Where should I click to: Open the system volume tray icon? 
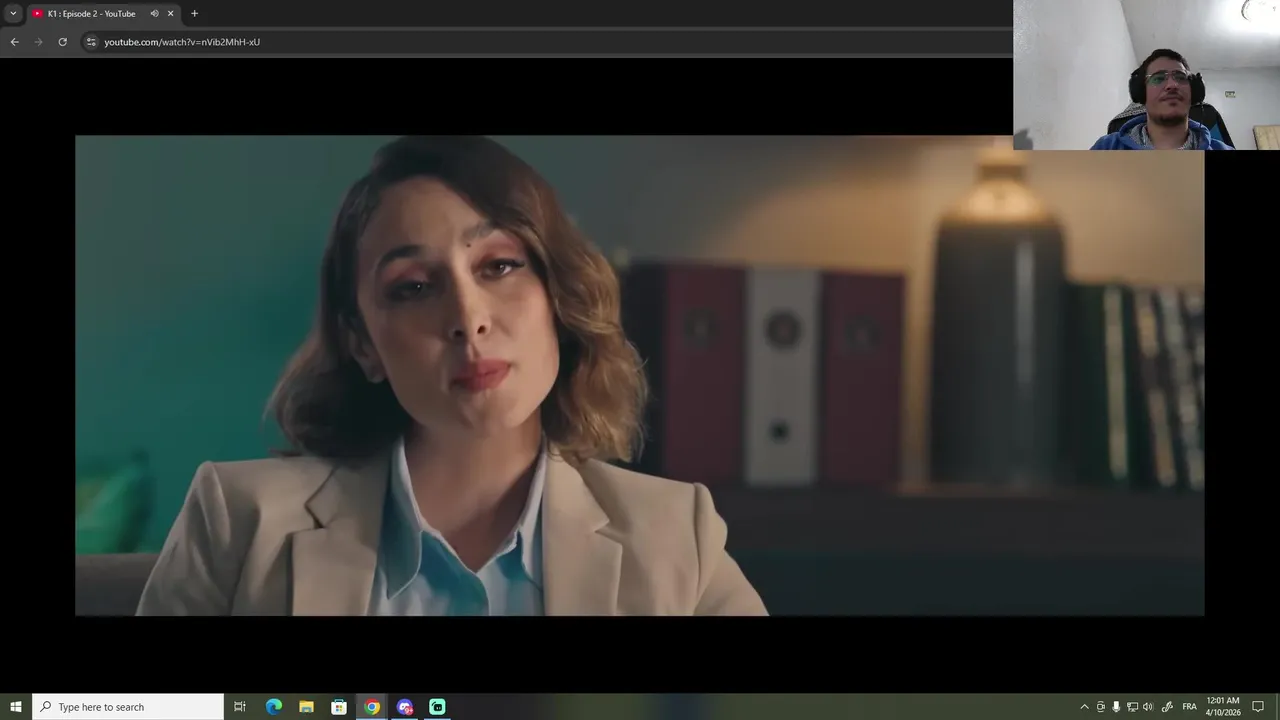click(x=1148, y=707)
